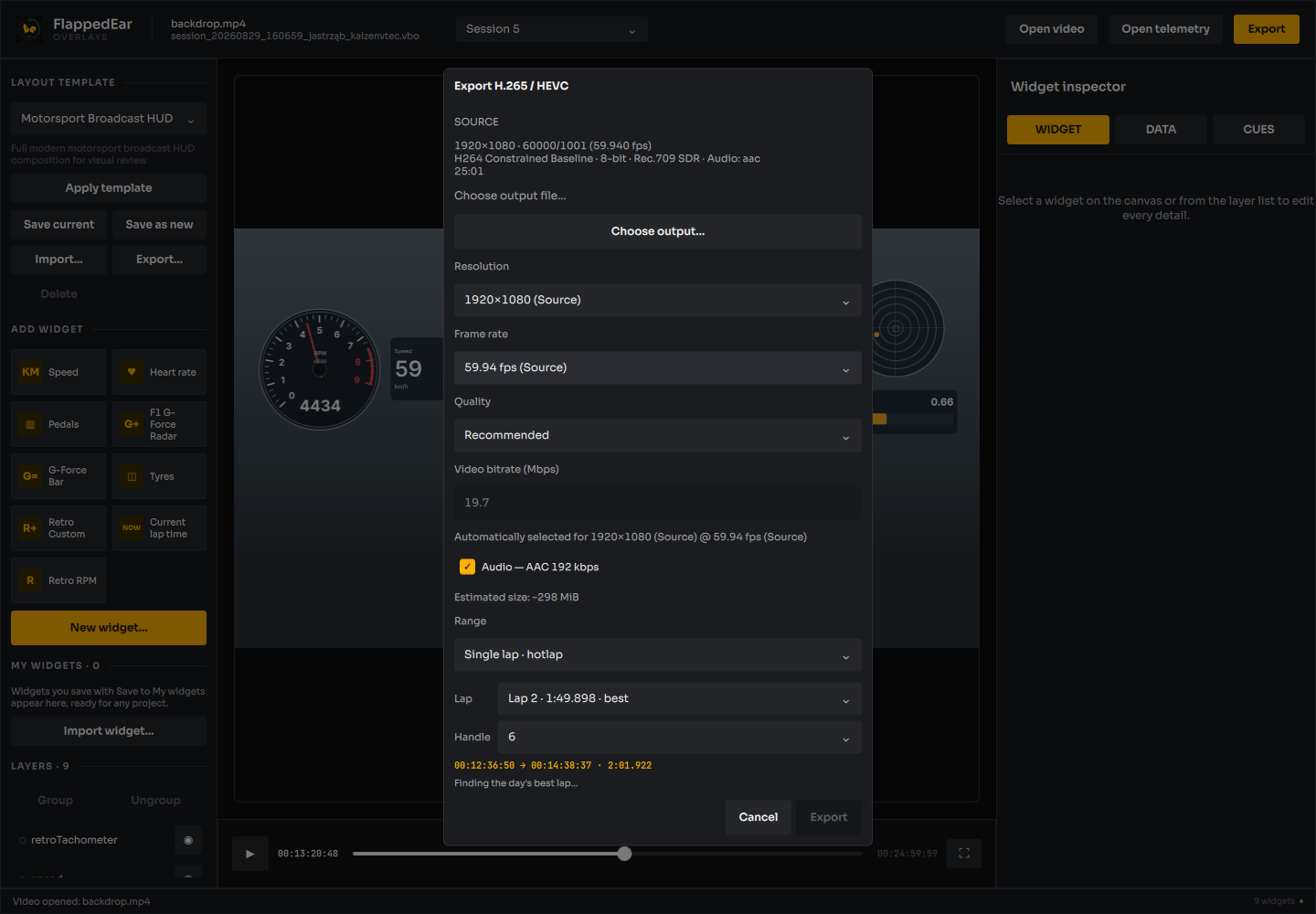Add a Tyres widget
Image resolution: width=1316 pixels, height=914 pixels.
tap(159, 476)
